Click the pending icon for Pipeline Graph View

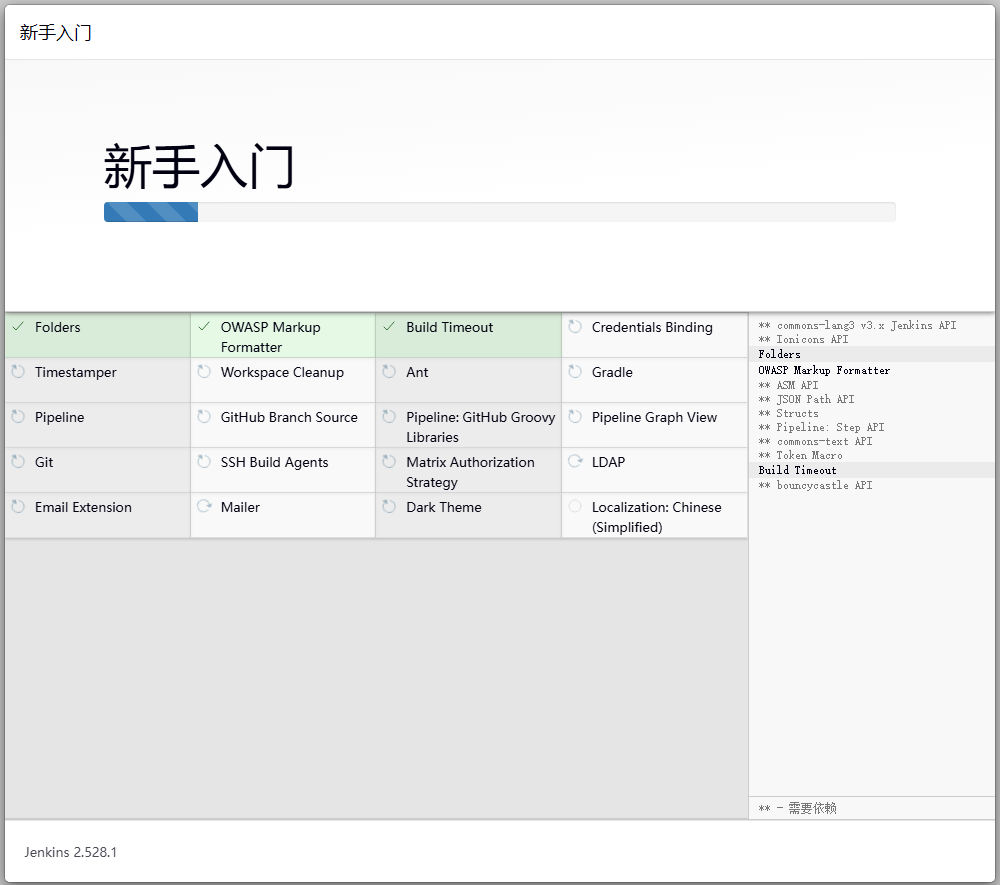click(x=575, y=416)
